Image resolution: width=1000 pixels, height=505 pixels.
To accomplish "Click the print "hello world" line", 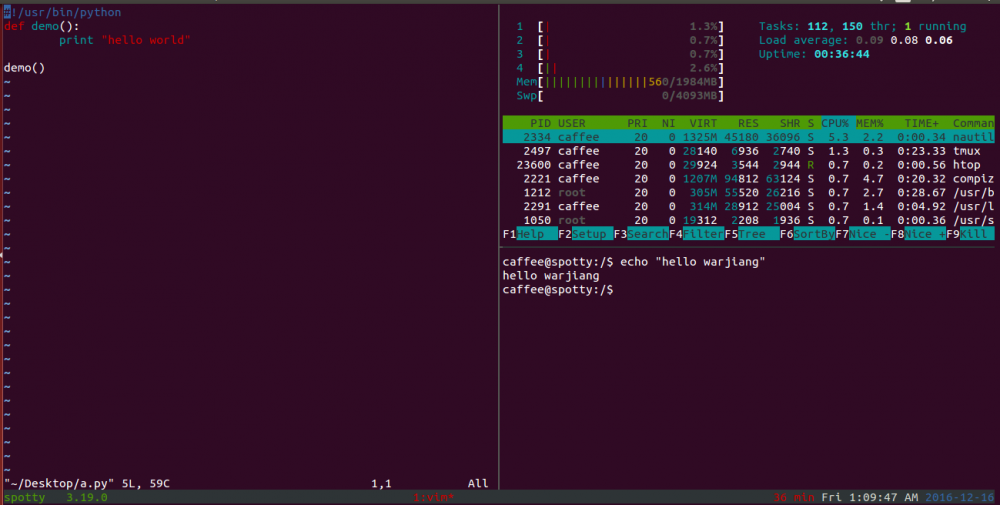I will pos(125,40).
